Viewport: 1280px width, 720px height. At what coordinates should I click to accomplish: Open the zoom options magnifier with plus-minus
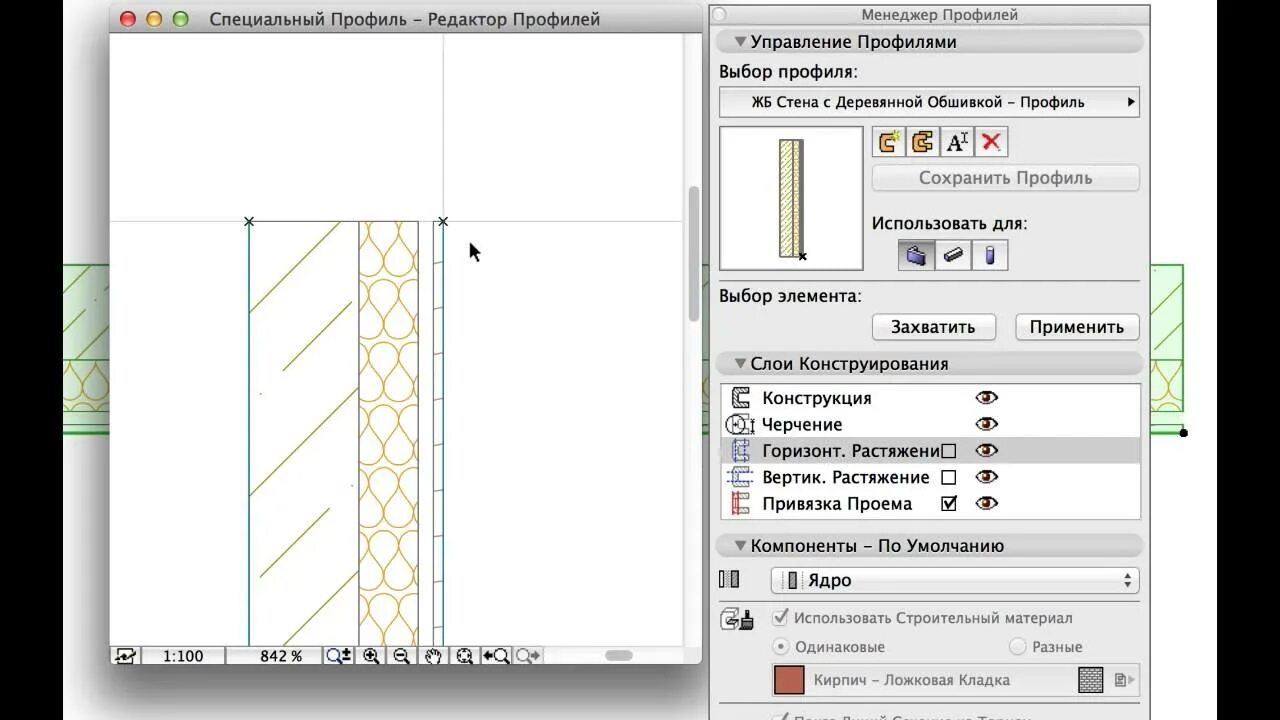(x=338, y=656)
